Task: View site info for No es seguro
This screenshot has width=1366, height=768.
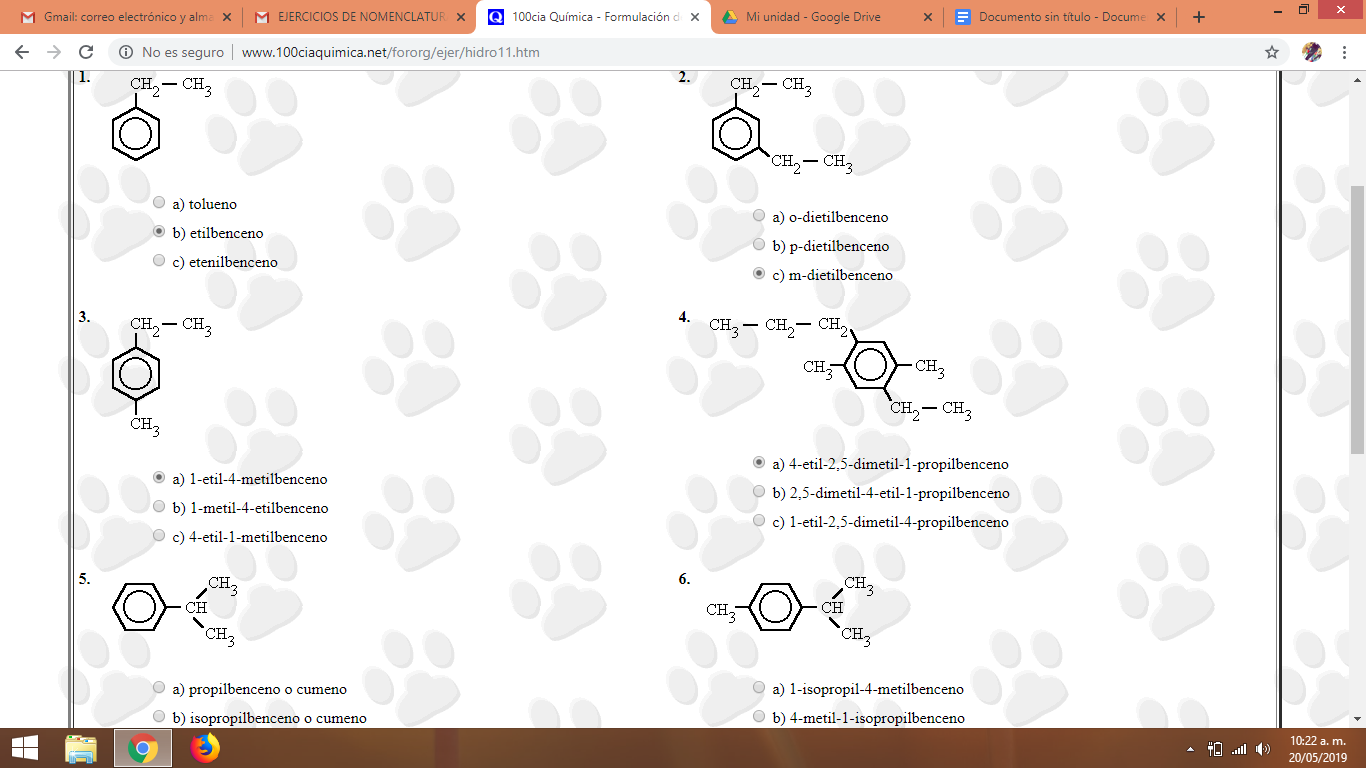Action: pyautogui.click(x=174, y=52)
